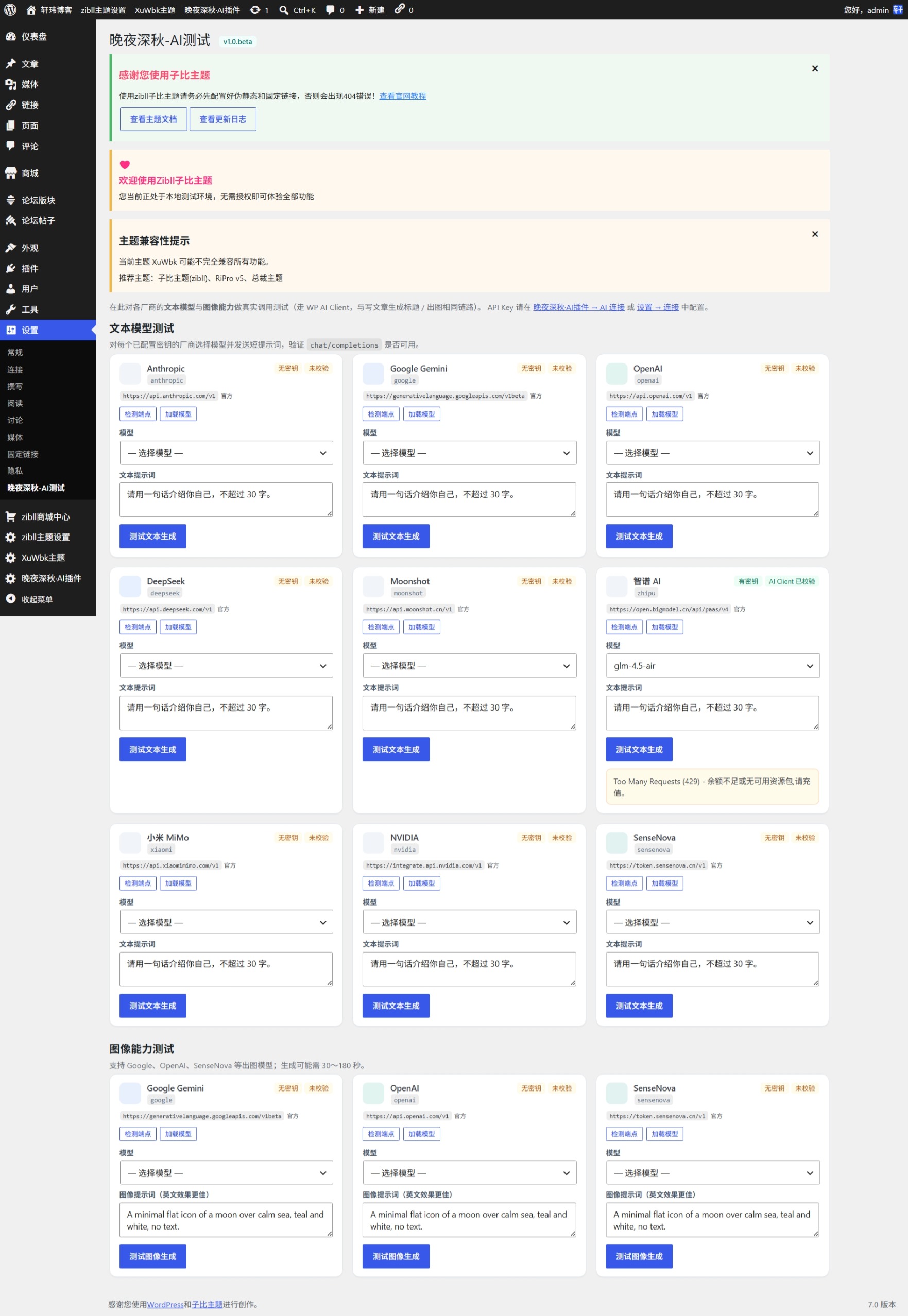Screen dimensions: 908x1316
Task: Open the 用户 users icon in sidebar
Action: [11, 289]
